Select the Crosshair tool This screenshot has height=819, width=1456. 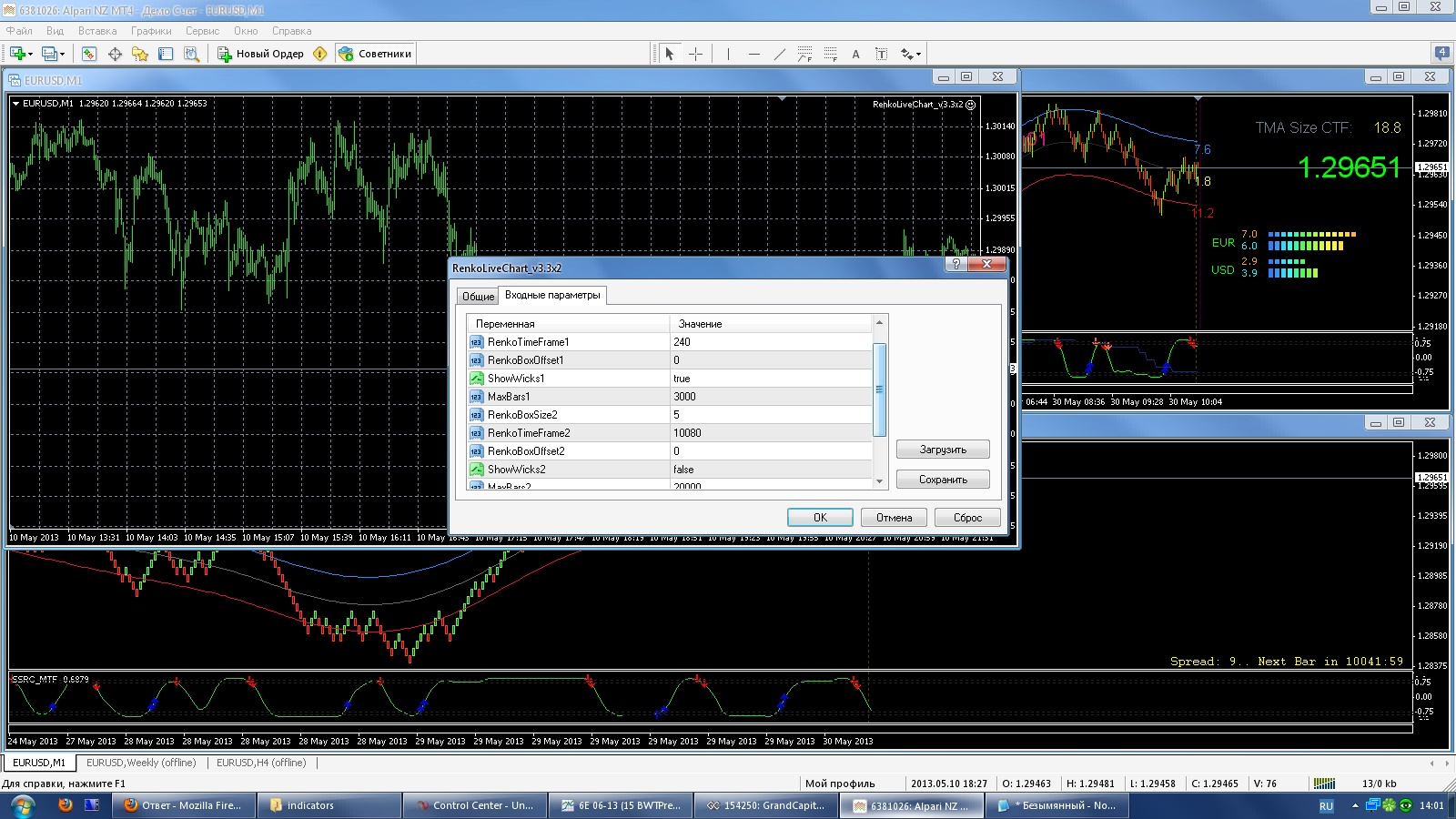tap(695, 54)
